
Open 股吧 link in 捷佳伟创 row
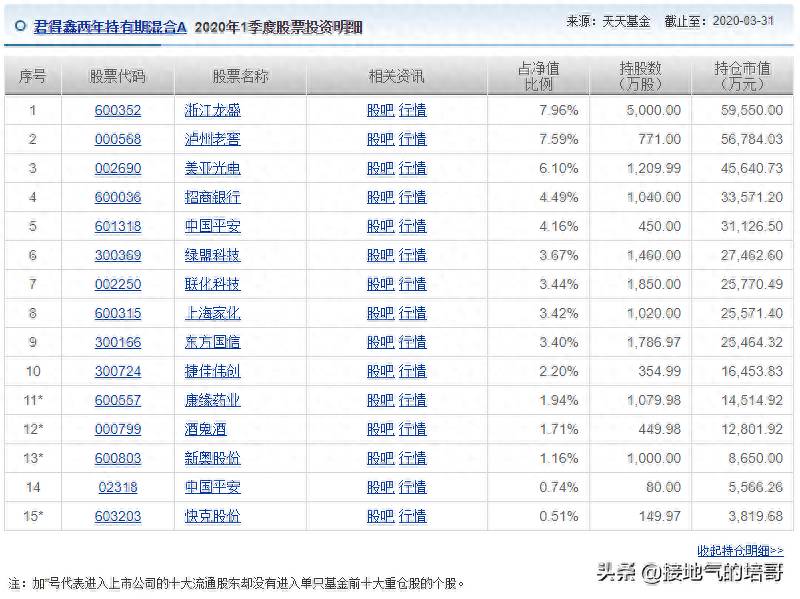point(381,371)
